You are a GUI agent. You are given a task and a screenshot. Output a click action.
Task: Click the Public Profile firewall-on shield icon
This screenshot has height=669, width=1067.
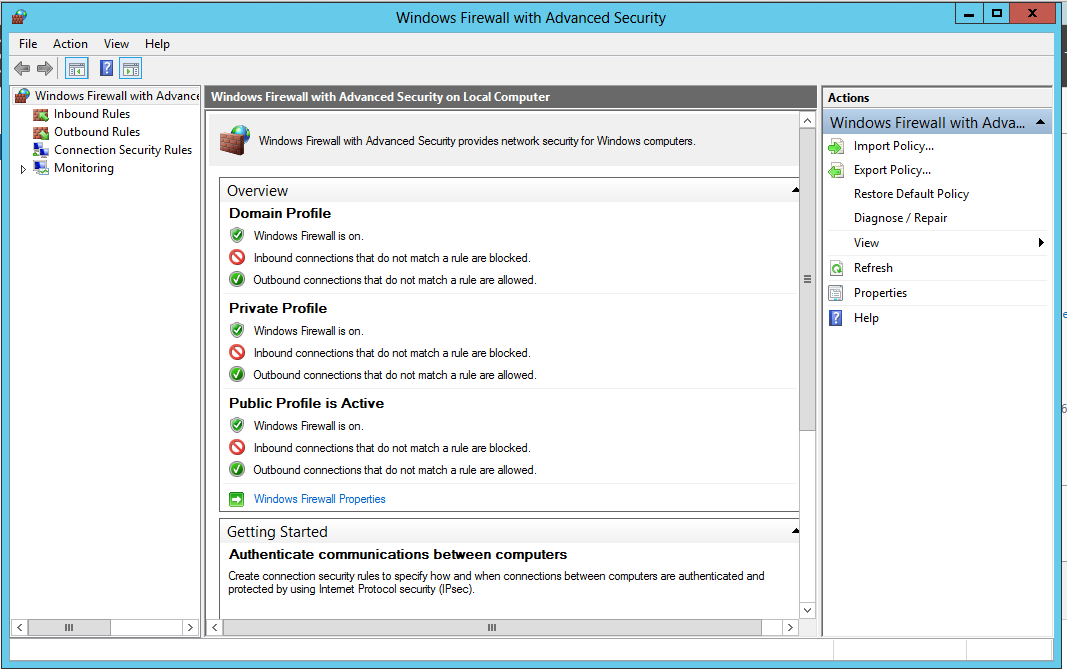(237, 425)
